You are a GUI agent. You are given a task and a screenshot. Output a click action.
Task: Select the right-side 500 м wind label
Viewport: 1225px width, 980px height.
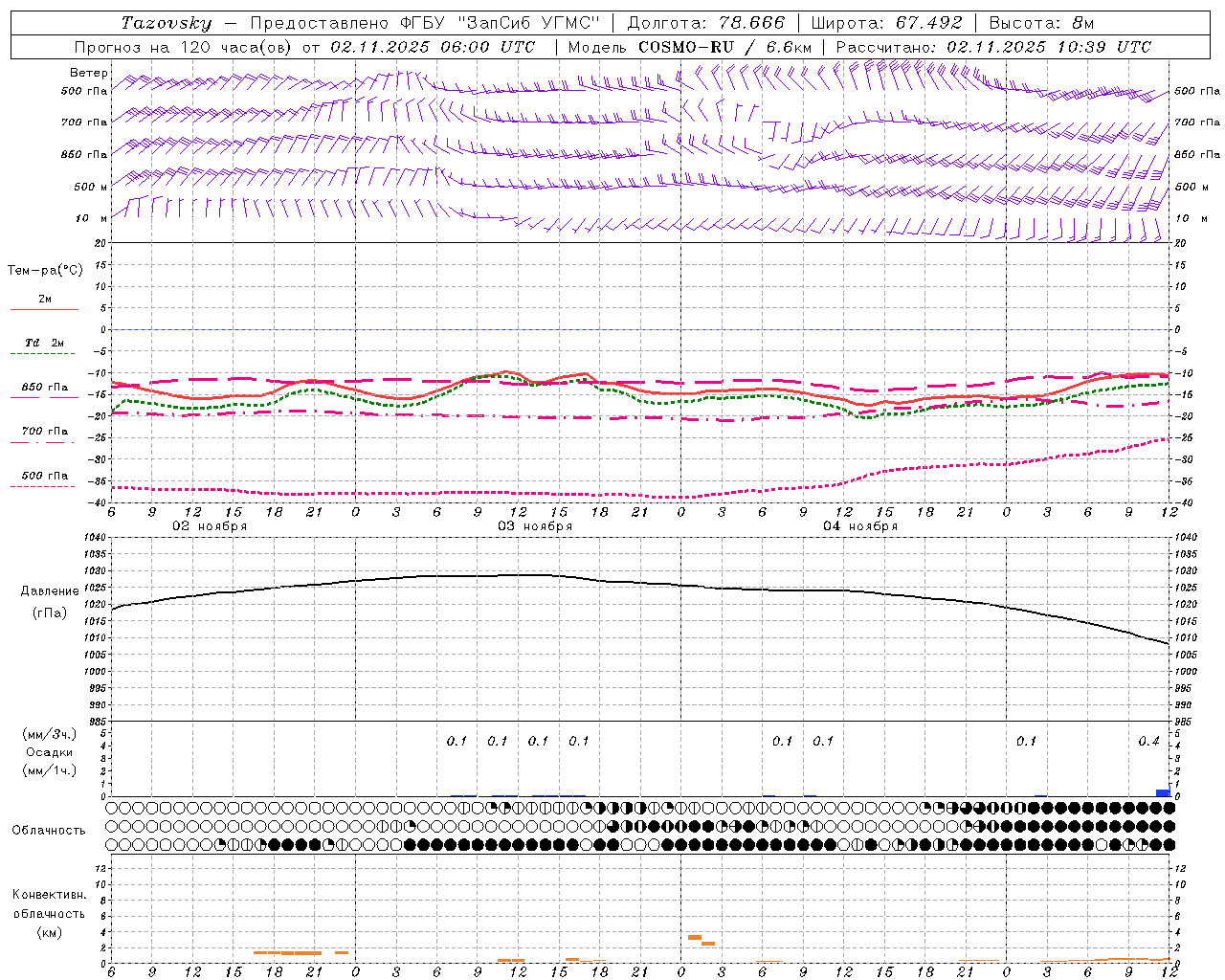1191,187
